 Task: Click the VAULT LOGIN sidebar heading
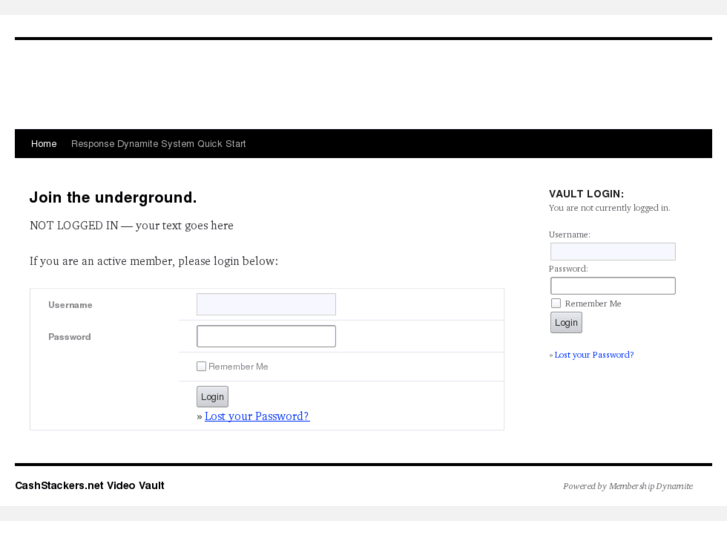point(586,194)
